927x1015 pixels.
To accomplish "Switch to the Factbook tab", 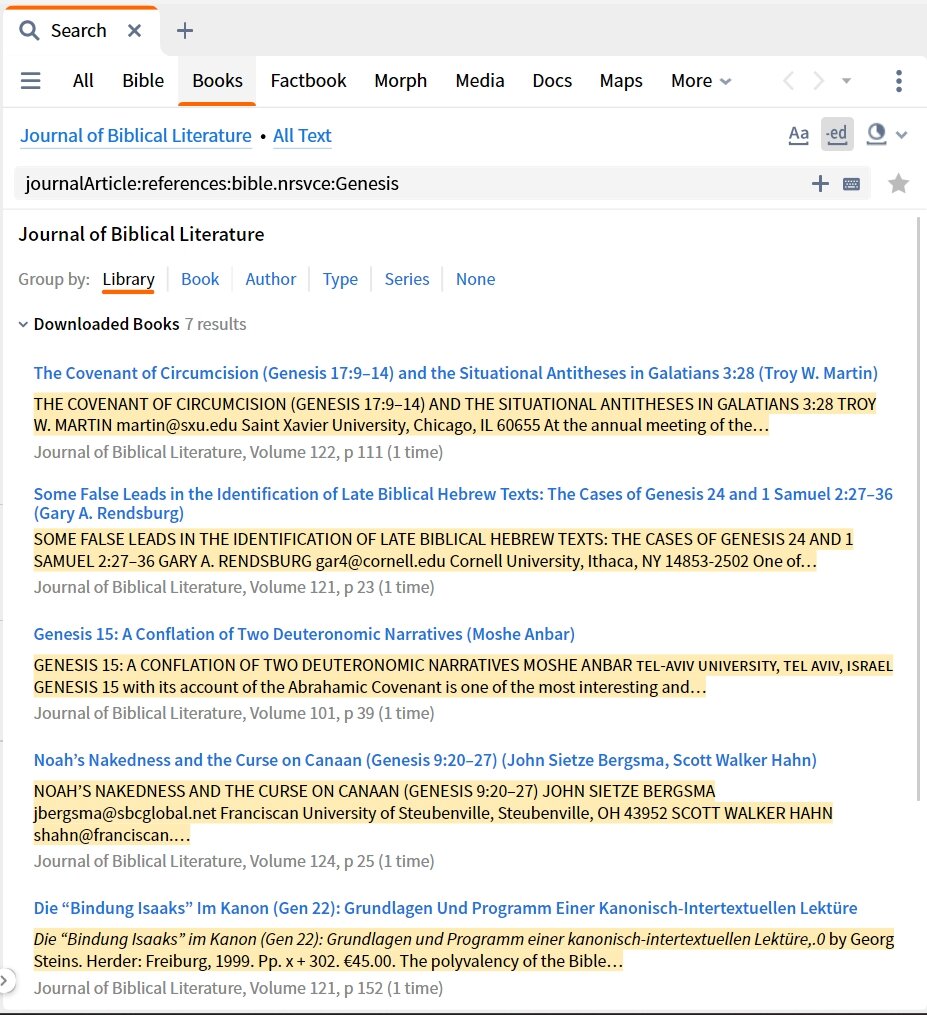I will (307, 81).
